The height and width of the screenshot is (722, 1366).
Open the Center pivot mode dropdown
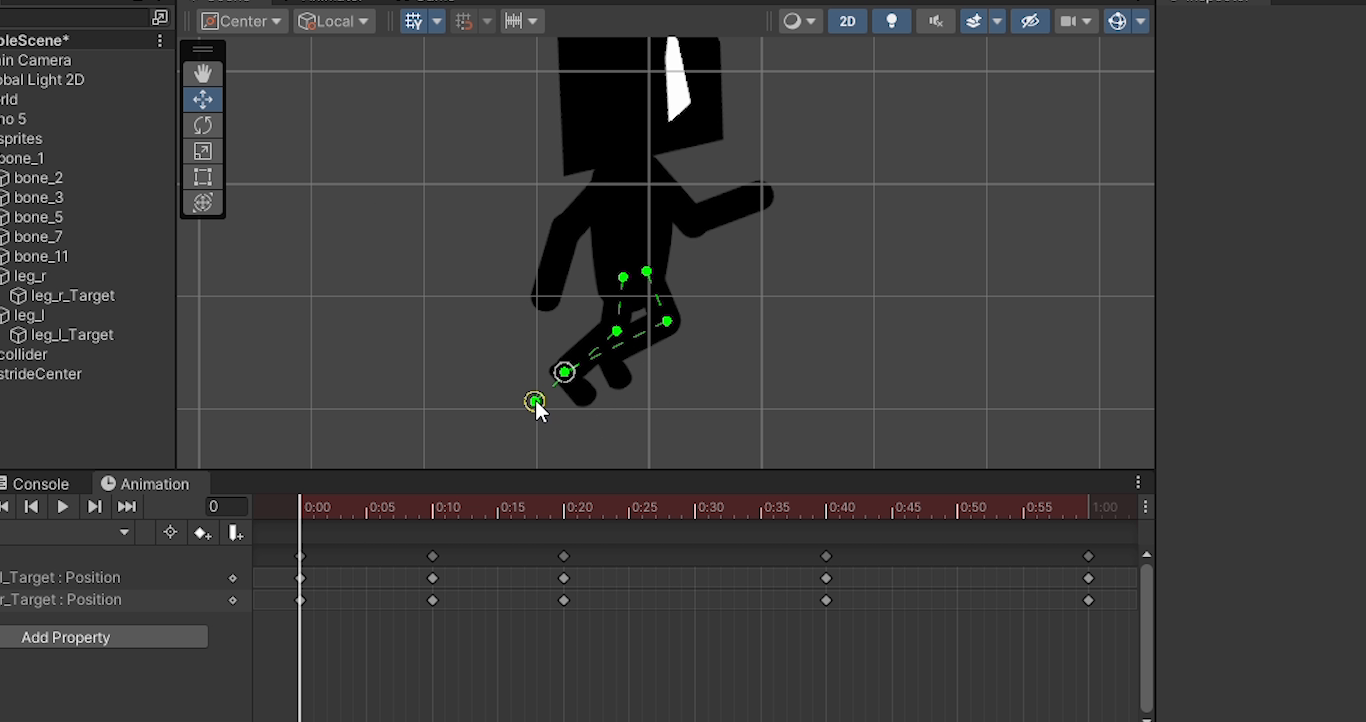[x=242, y=21]
